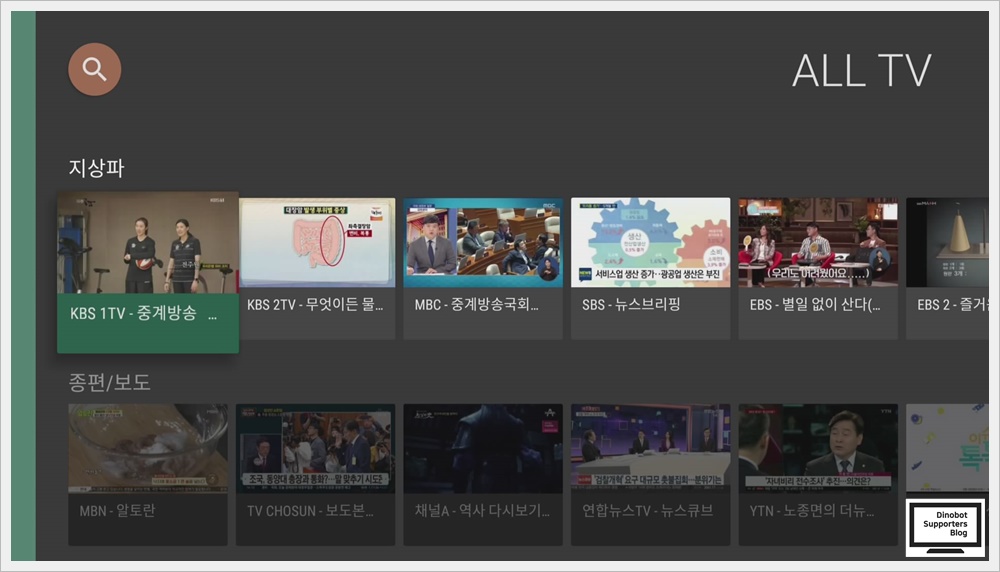Open the TV CHOSUN channel thumbnail
Viewport: 1000px width, 572px height.
(x=316, y=448)
